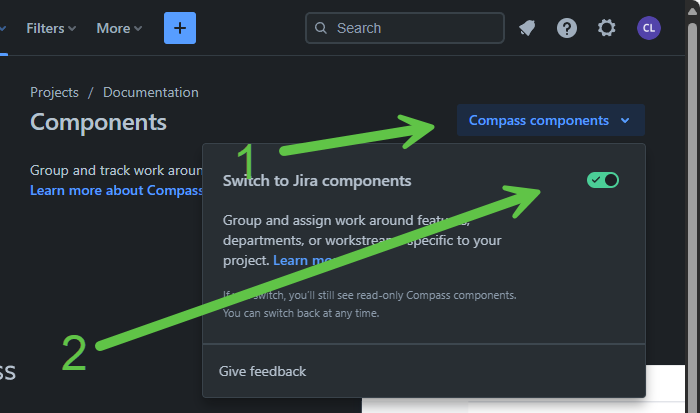This screenshot has height=413, width=700.
Task: Open Learn more about Compass link
Action: coord(116,190)
